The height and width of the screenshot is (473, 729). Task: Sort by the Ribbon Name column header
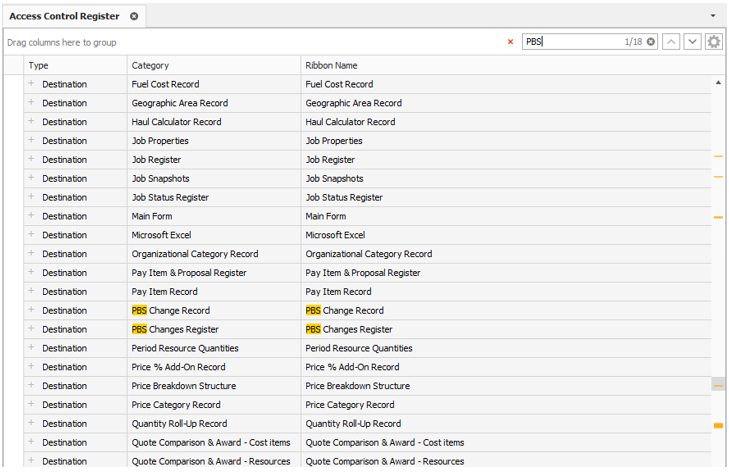click(400, 65)
